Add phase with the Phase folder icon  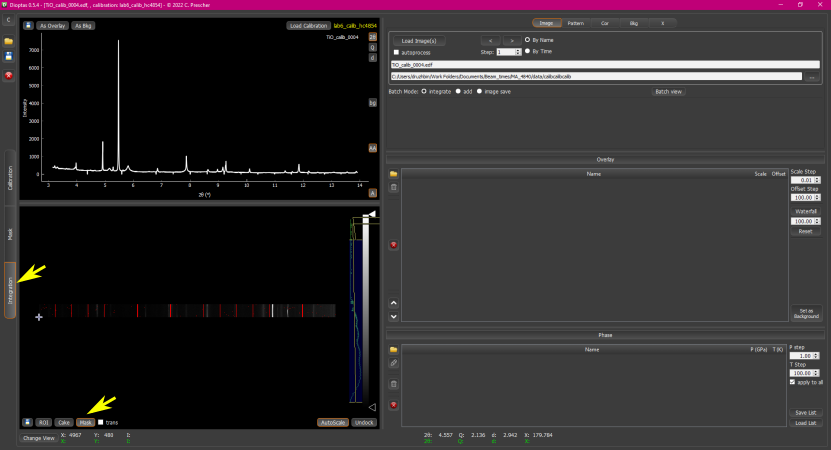tap(393, 350)
